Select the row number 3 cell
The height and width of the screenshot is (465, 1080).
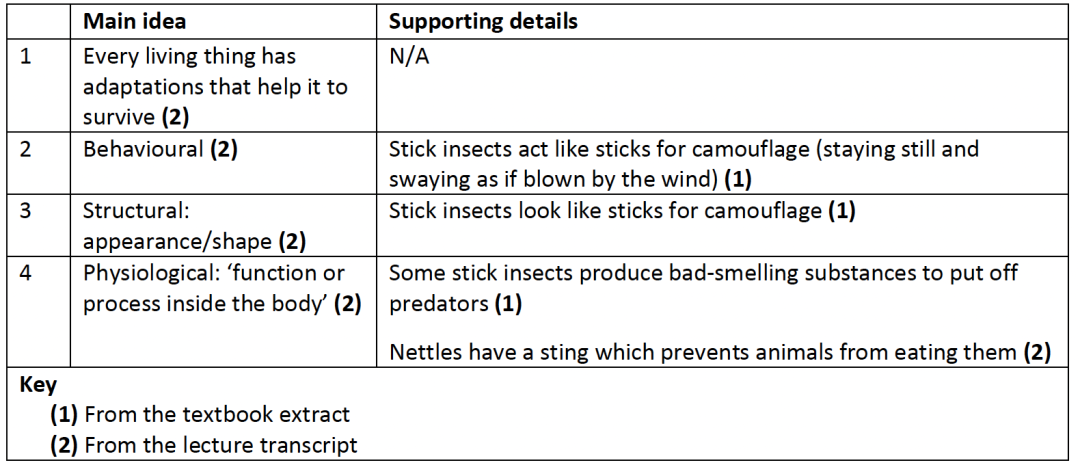[26, 211]
